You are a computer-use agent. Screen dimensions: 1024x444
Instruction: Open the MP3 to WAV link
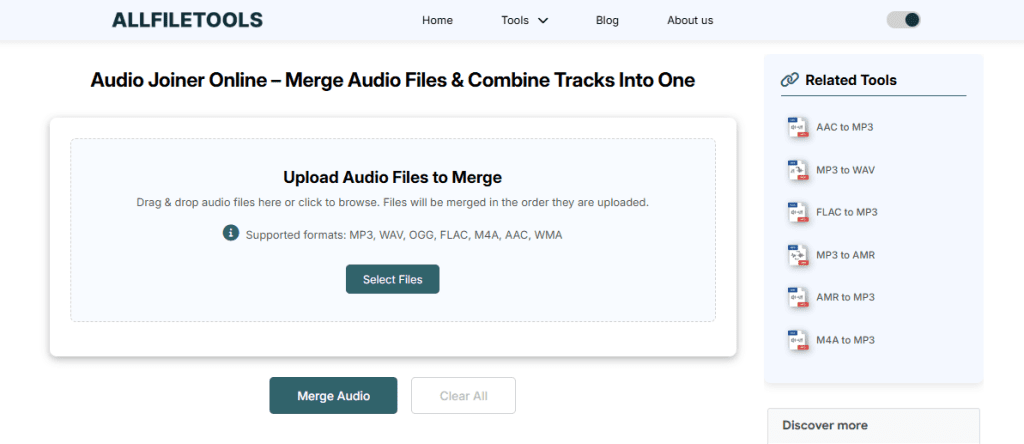point(845,170)
